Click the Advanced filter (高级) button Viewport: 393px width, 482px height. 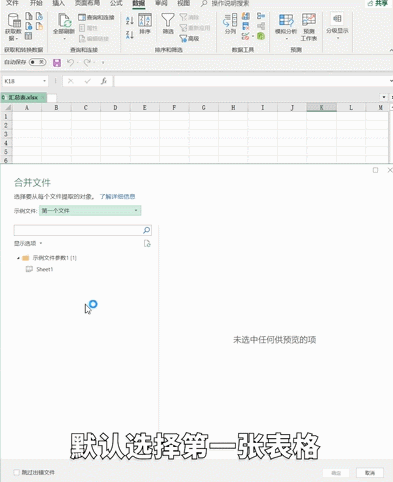click(189, 39)
